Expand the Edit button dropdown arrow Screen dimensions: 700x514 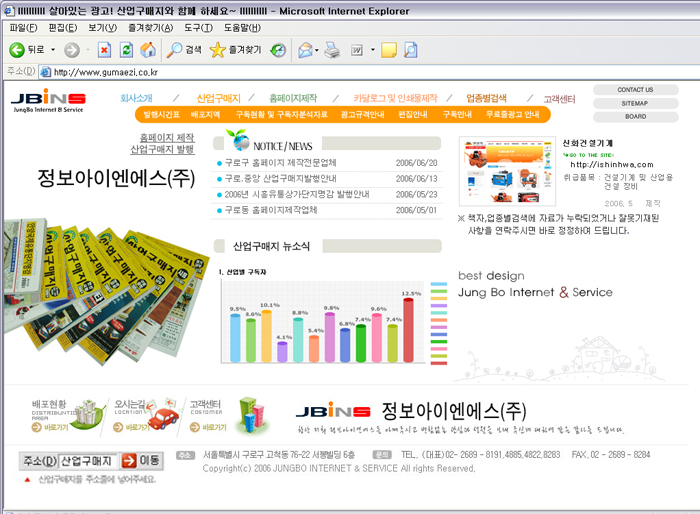tap(373, 50)
